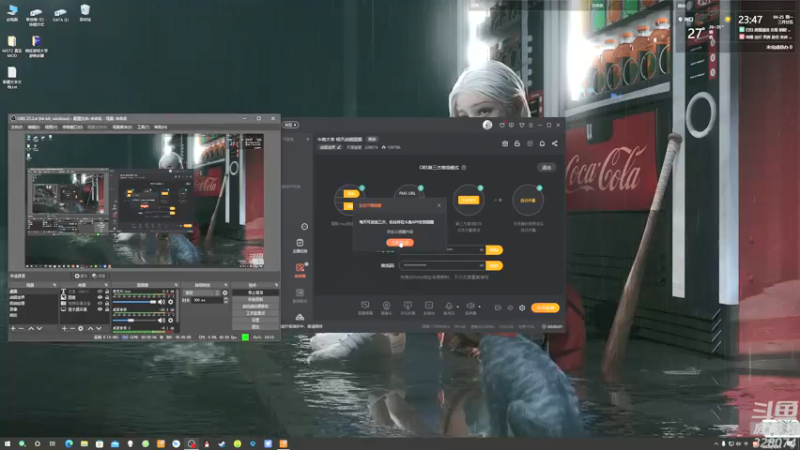Open the third menu in OBS menu bar
The height and width of the screenshot is (450, 800).
[x=51, y=127]
